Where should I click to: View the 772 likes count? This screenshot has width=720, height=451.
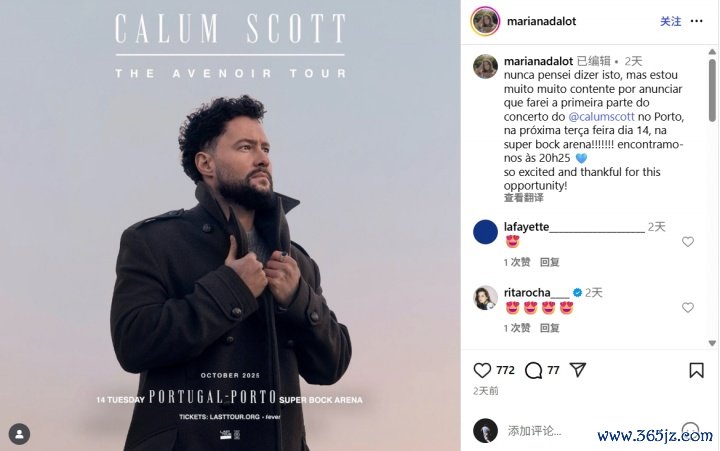(505, 370)
